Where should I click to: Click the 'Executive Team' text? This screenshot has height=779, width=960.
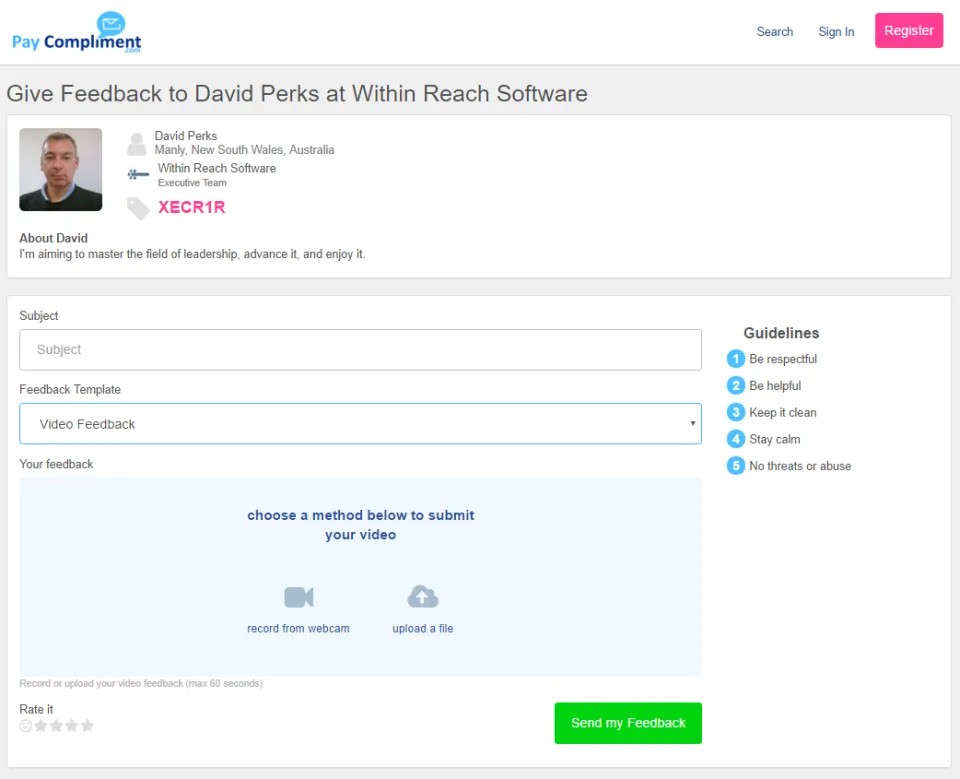pyautogui.click(x=192, y=183)
